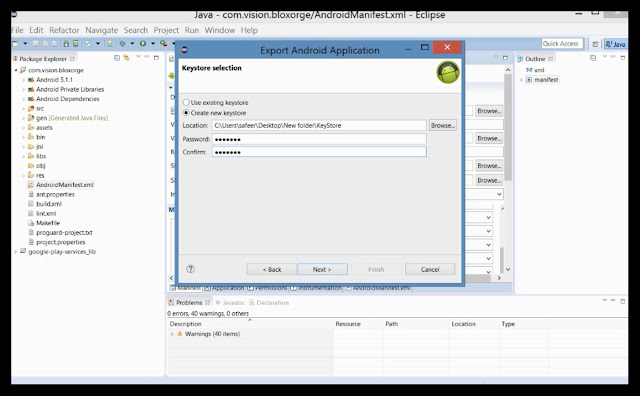Click the collapse icon in Outline panel
This screenshot has height=396, width=640.
[593, 58]
